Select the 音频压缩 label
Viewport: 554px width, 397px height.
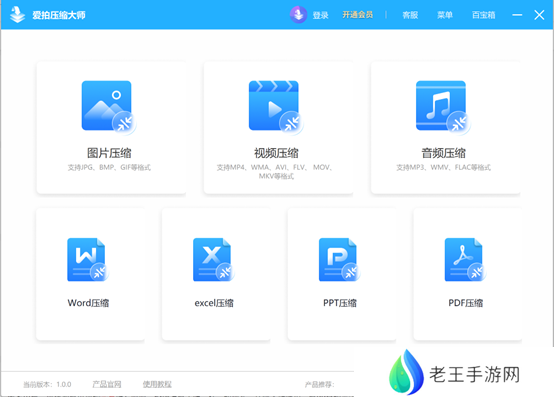point(443,153)
